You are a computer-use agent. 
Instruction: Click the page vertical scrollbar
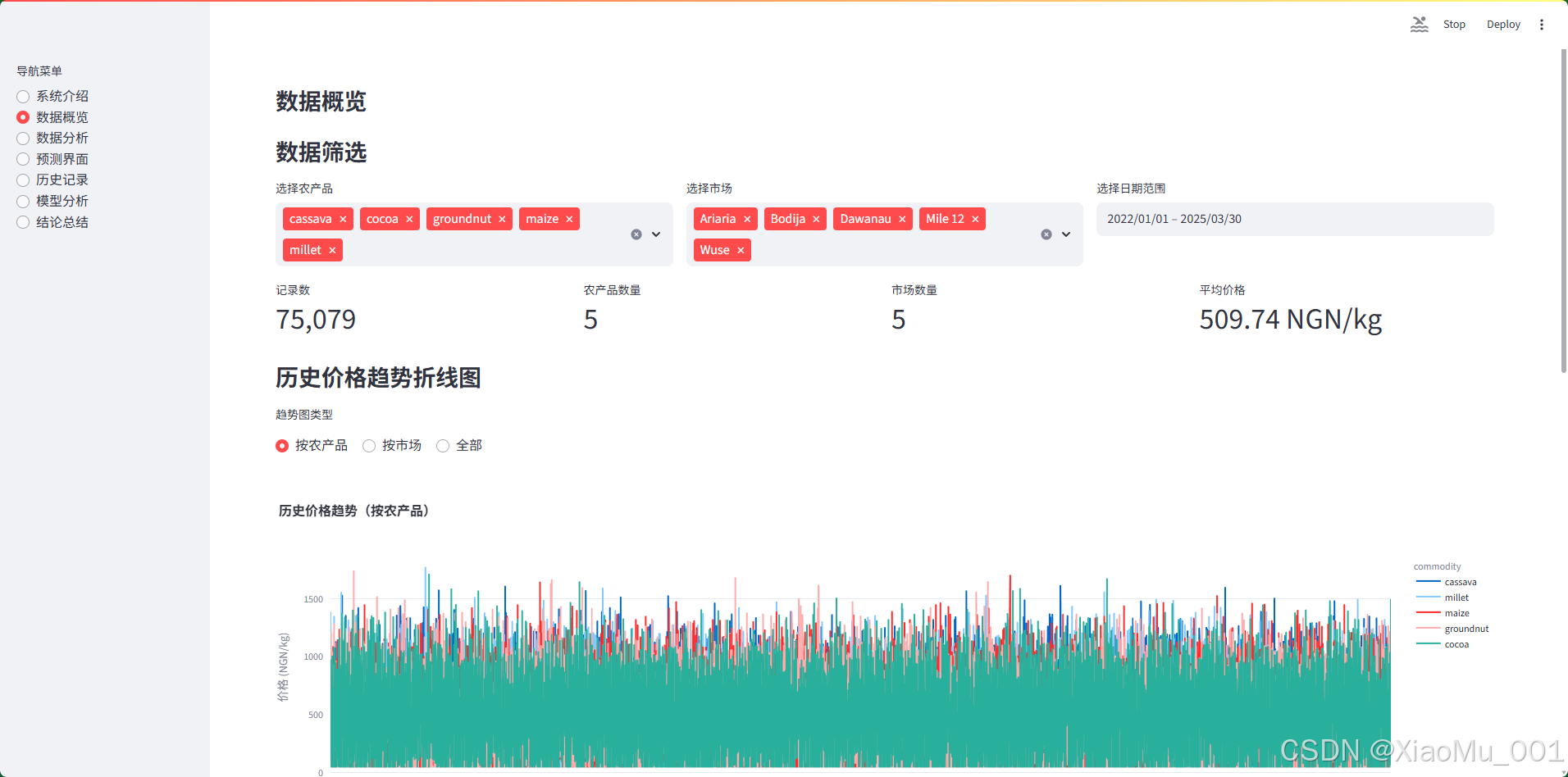coord(1564,211)
